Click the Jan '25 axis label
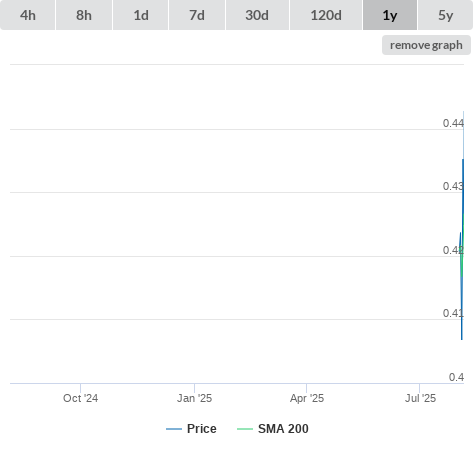 (194, 398)
